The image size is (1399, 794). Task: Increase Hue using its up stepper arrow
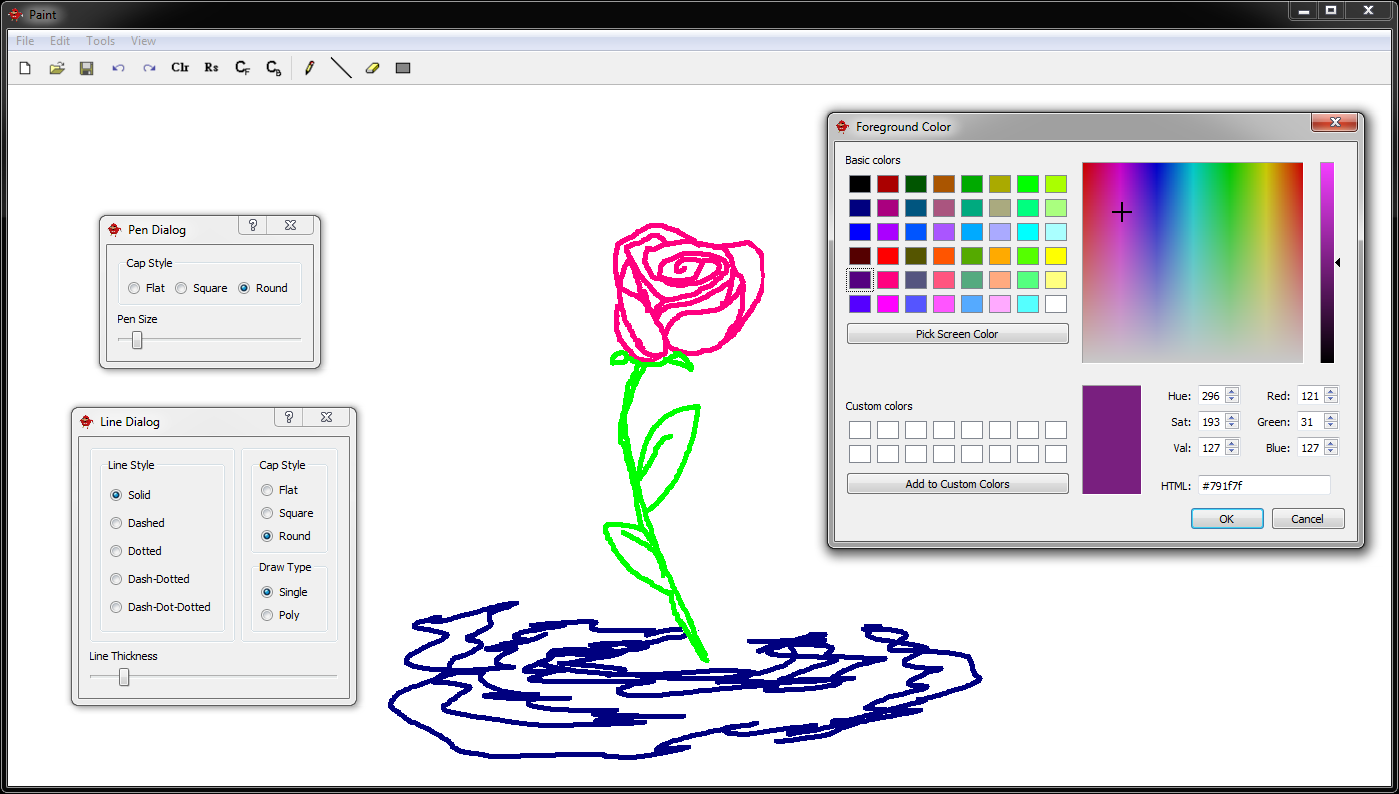click(x=1232, y=391)
